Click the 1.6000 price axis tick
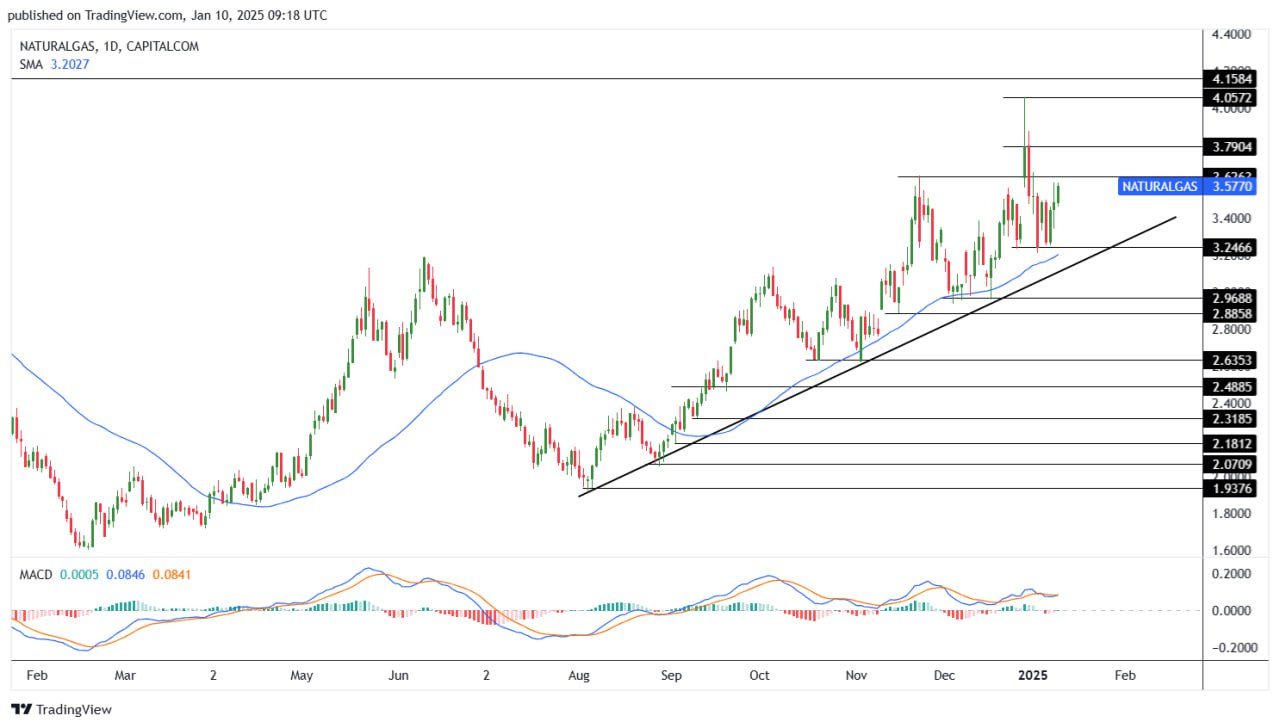1280x728 pixels. point(1231,551)
